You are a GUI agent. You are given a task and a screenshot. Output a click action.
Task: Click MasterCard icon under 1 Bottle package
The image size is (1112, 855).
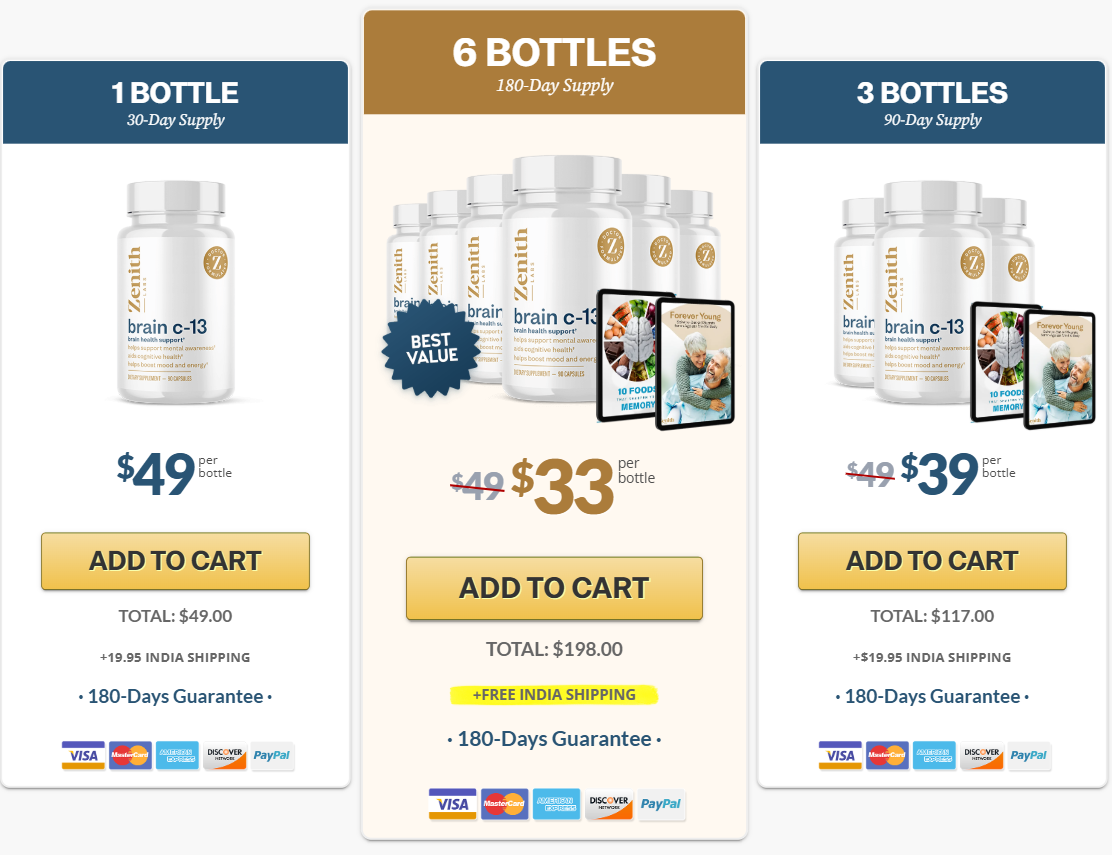click(x=130, y=755)
